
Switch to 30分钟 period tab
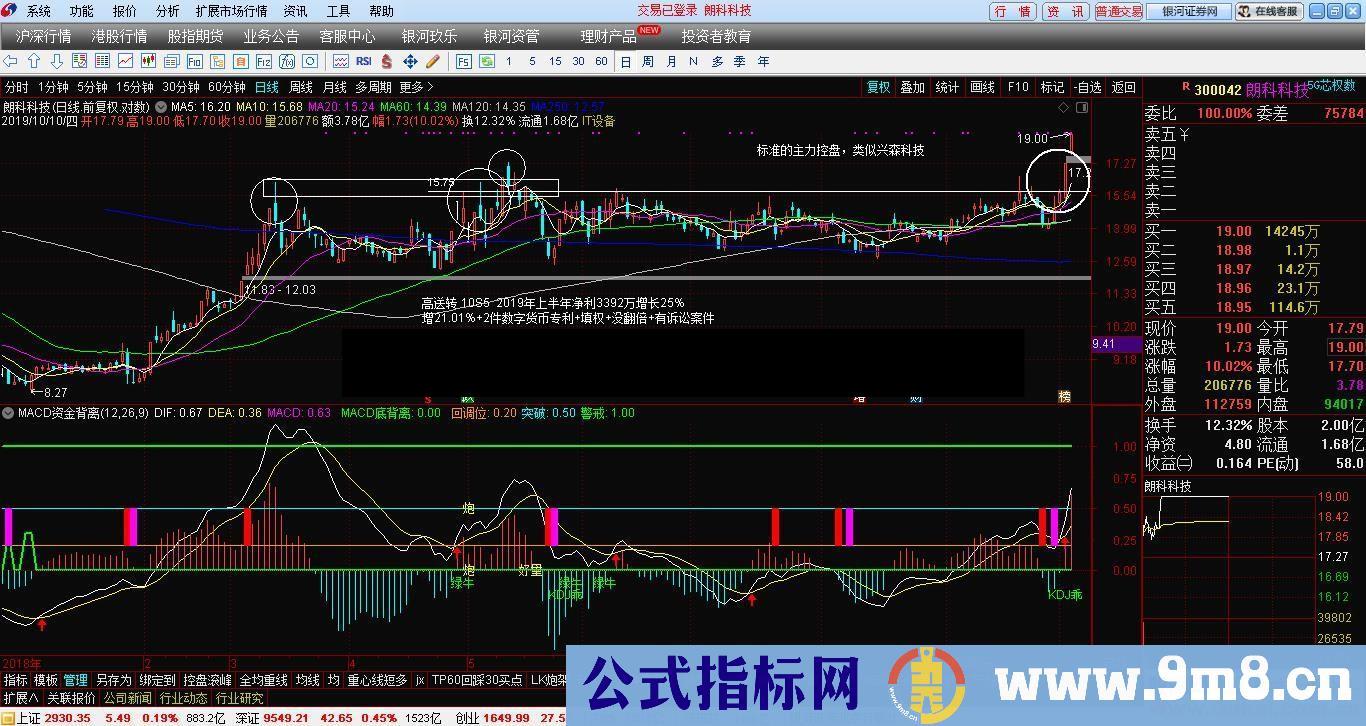tap(181, 87)
